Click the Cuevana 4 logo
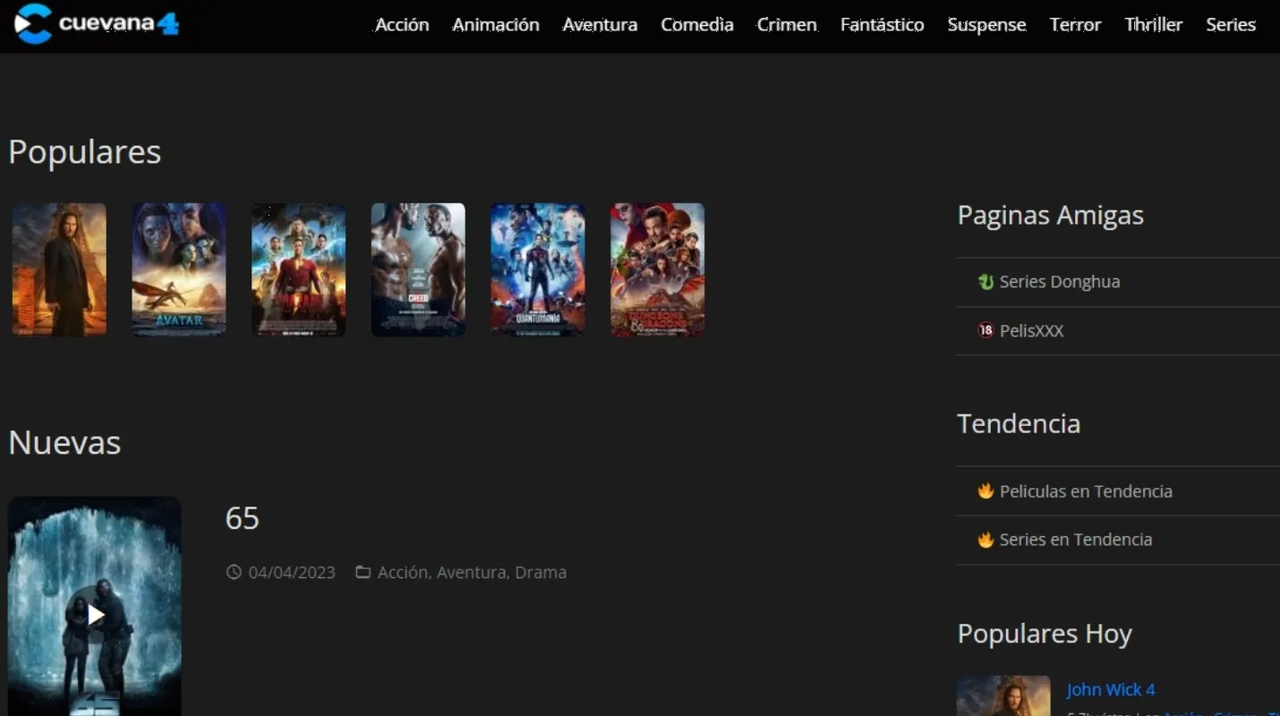The width and height of the screenshot is (1280, 716). pos(96,24)
